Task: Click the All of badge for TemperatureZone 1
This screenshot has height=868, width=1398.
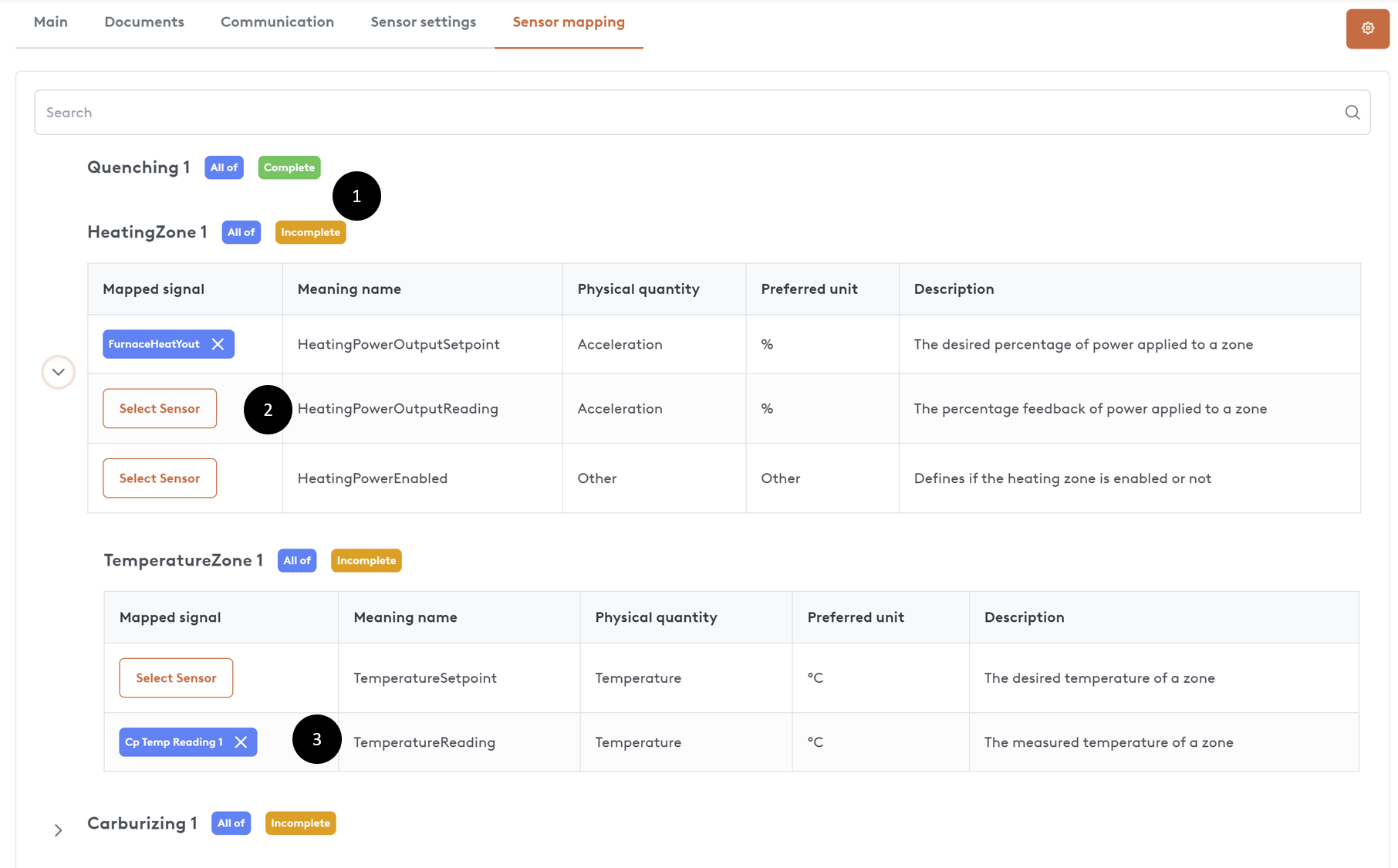Action: (296, 561)
